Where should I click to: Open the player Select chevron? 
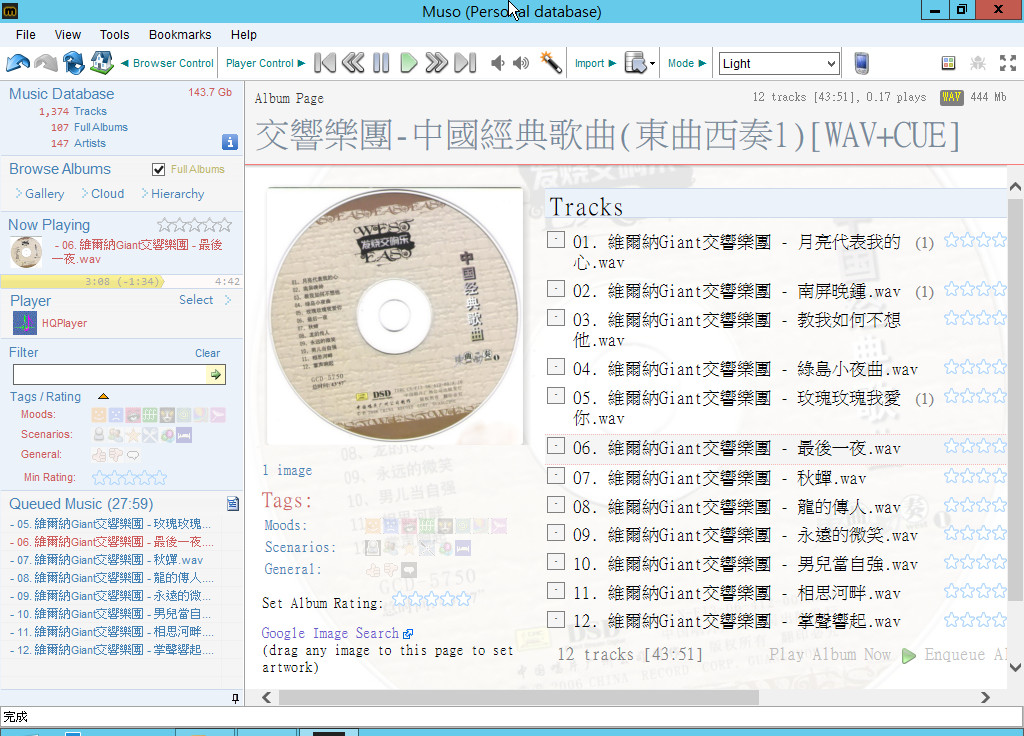(228, 300)
